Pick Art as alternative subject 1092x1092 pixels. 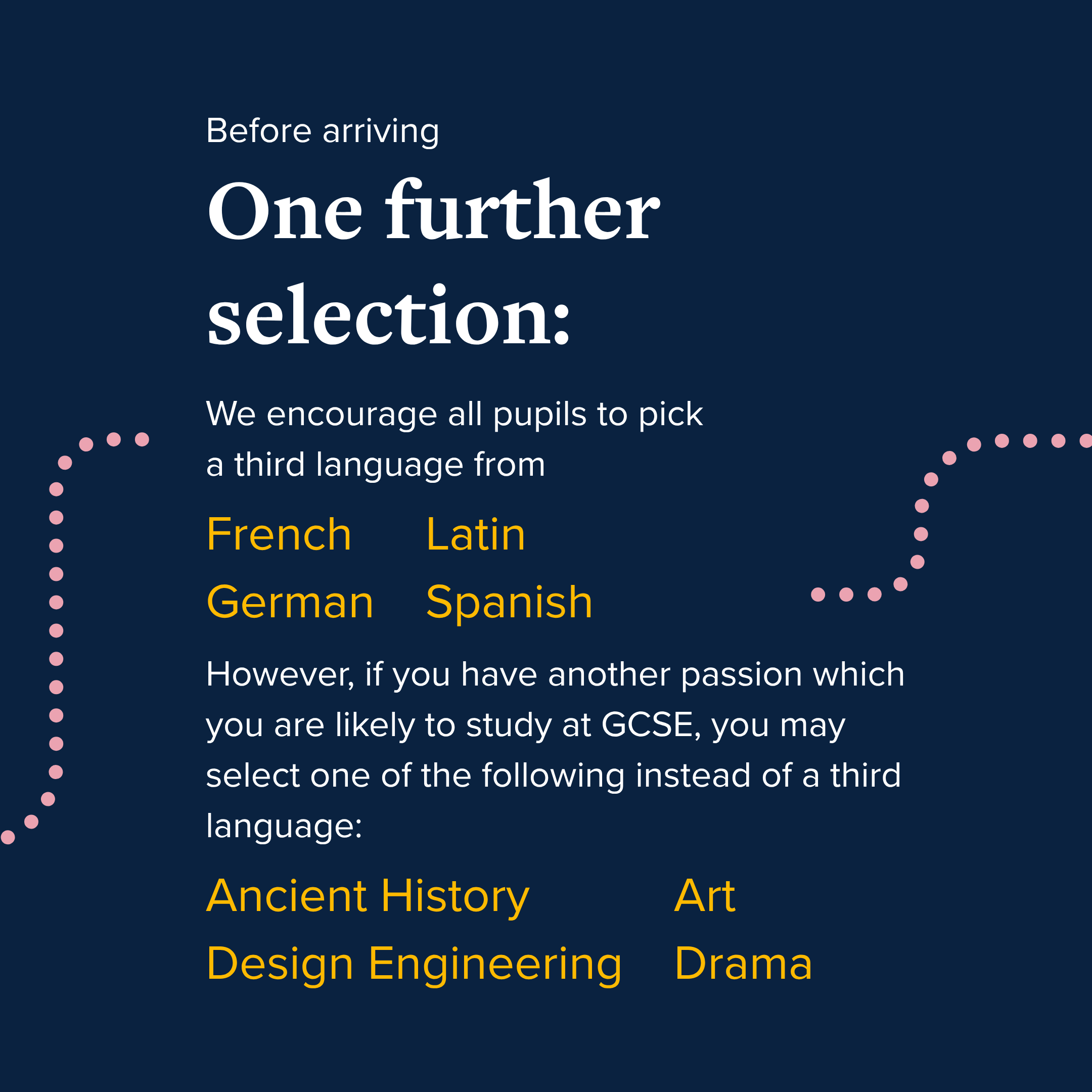pyautogui.click(x=705, y=896)
